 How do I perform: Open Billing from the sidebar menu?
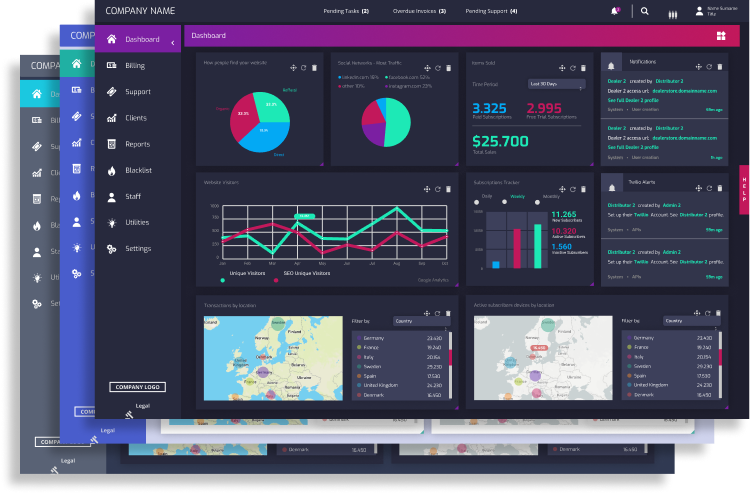[x=137, y=65]
